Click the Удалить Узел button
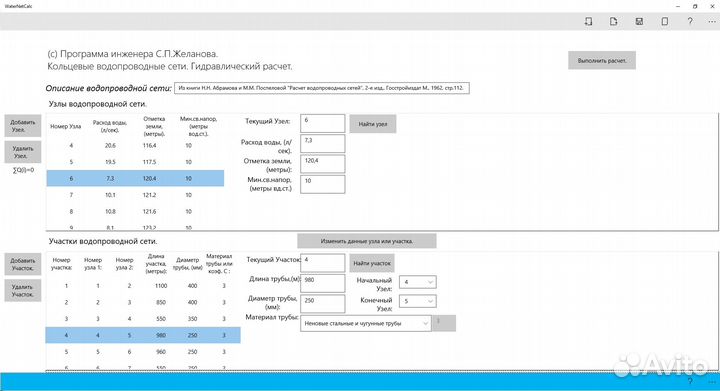This screenshot has height=391, width=720. point(23,152)
